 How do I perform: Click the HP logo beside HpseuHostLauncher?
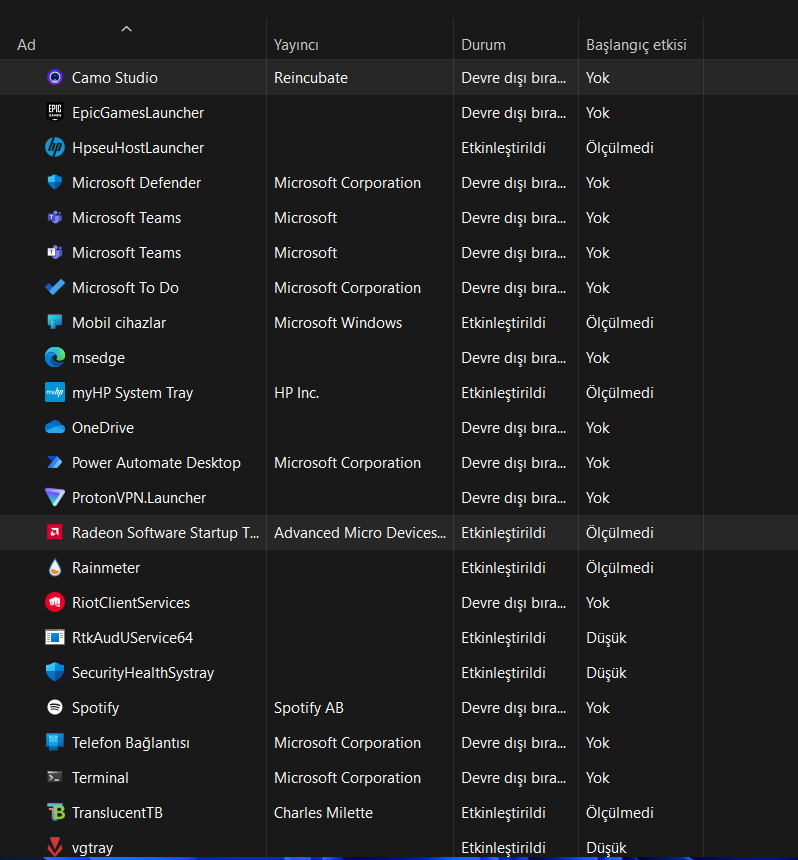55,148
